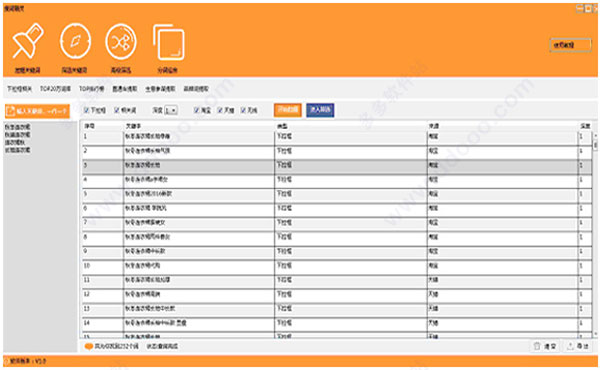The width and height of the screenshot is (600, 370).
Task: Select the keyword cell in row 7
Action: tap(199, 223)
